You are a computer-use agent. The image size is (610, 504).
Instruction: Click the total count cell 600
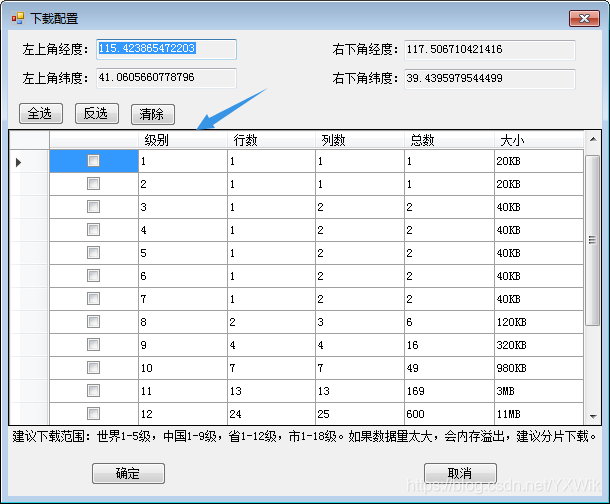pos(449,414)
